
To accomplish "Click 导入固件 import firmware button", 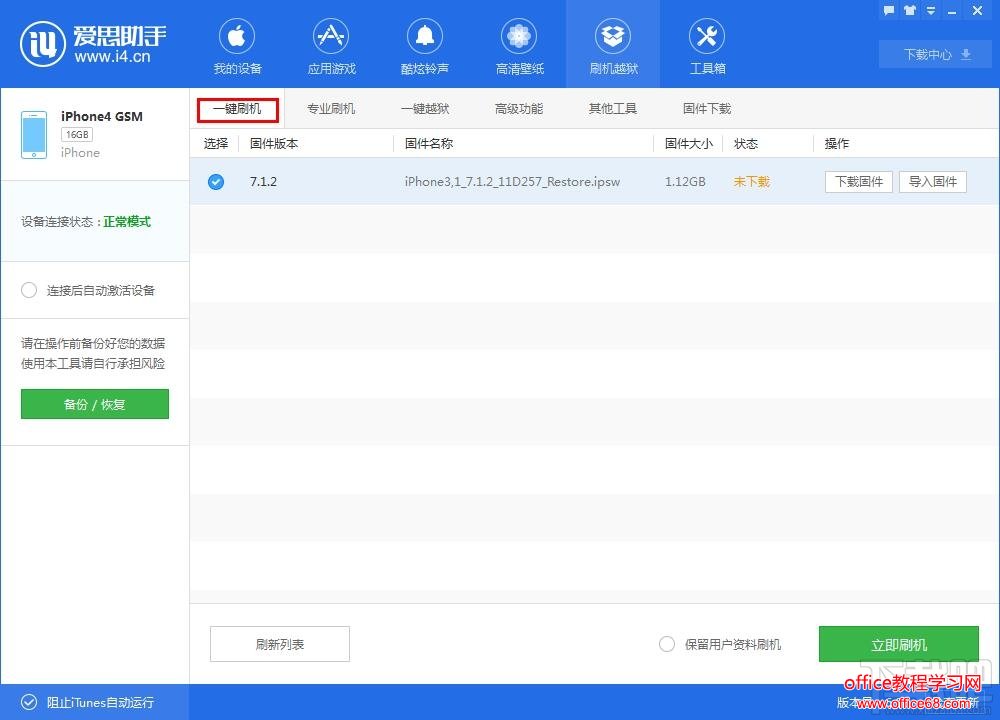I will point(932,182).
